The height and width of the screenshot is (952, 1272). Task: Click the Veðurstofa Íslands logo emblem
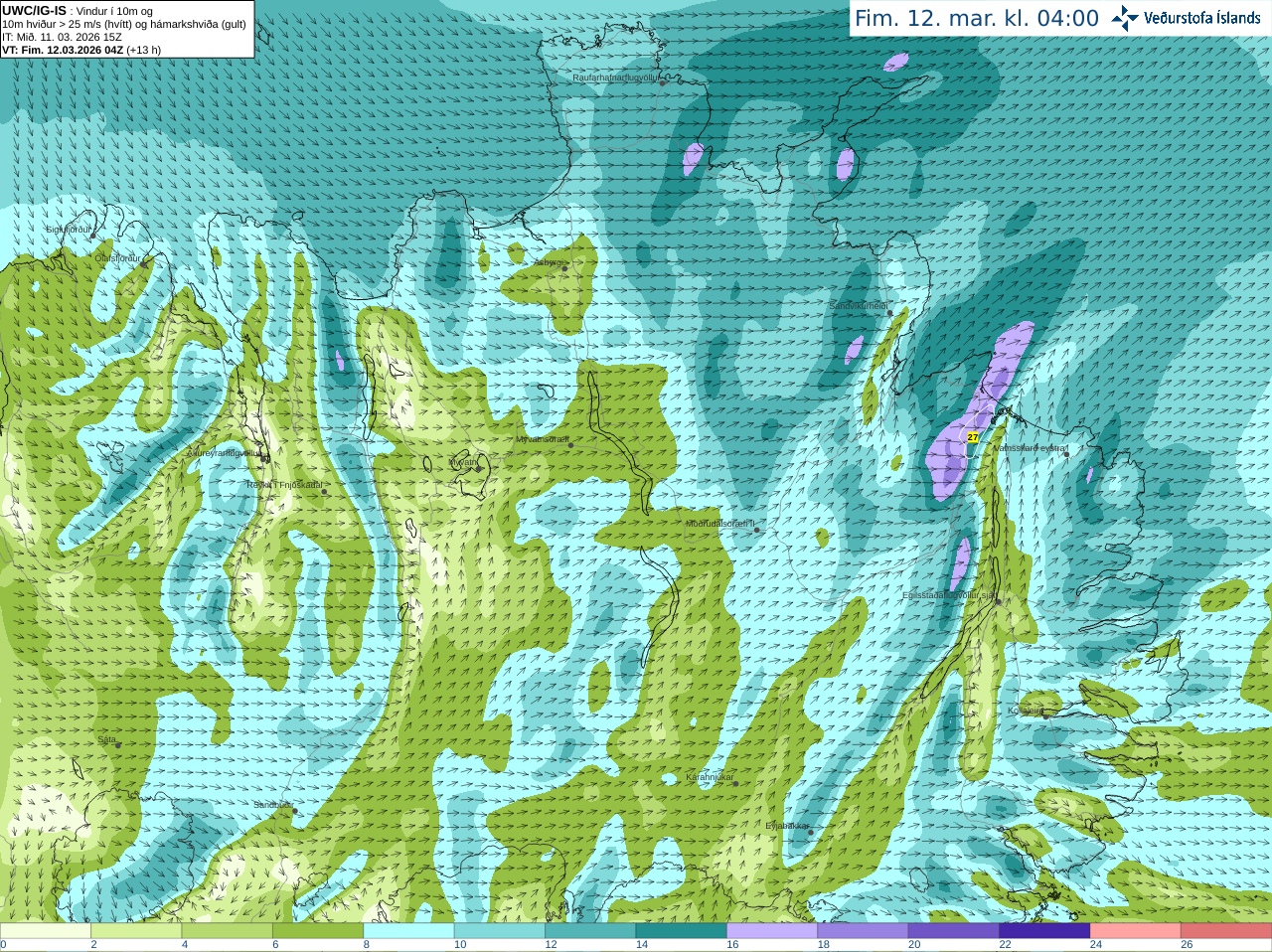[1124, 18]
